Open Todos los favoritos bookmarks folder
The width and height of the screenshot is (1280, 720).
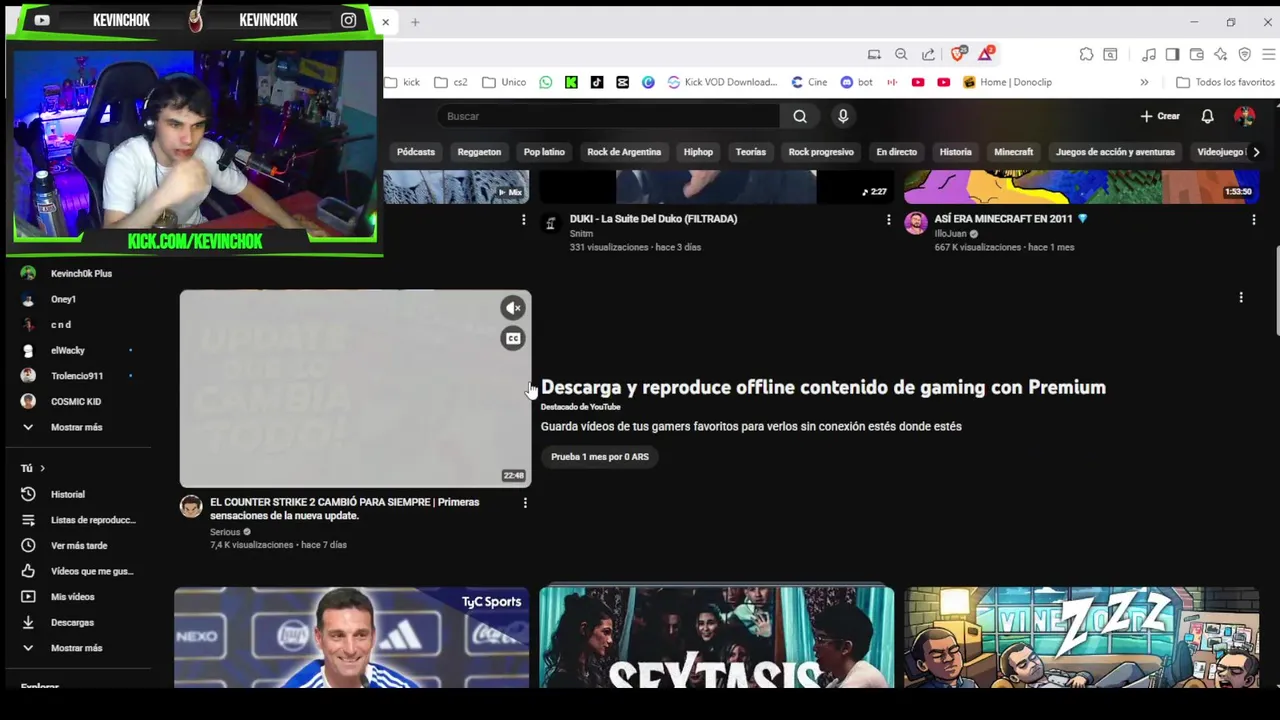pos(1226,82)
